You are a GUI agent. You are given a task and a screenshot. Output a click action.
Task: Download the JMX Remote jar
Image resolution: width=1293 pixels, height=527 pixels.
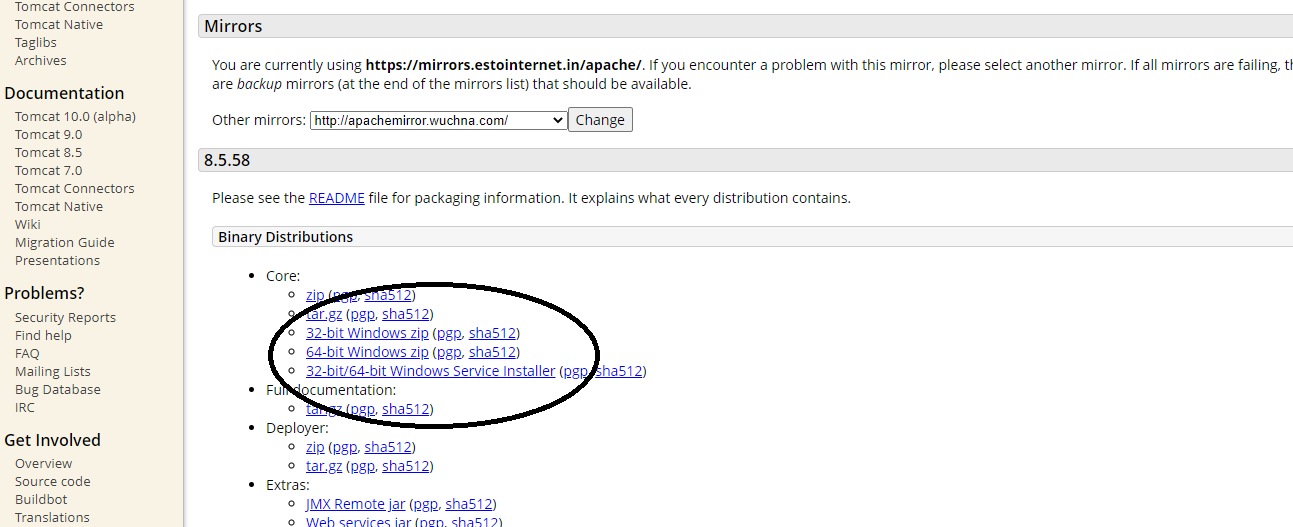pos(355,504)
